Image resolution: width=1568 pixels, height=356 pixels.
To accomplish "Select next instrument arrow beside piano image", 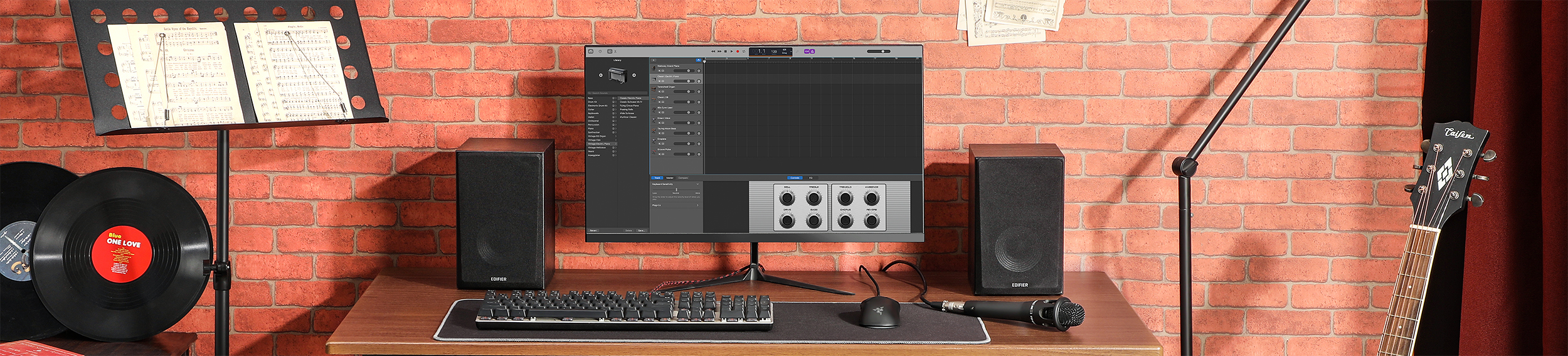I will pos(634,75).
